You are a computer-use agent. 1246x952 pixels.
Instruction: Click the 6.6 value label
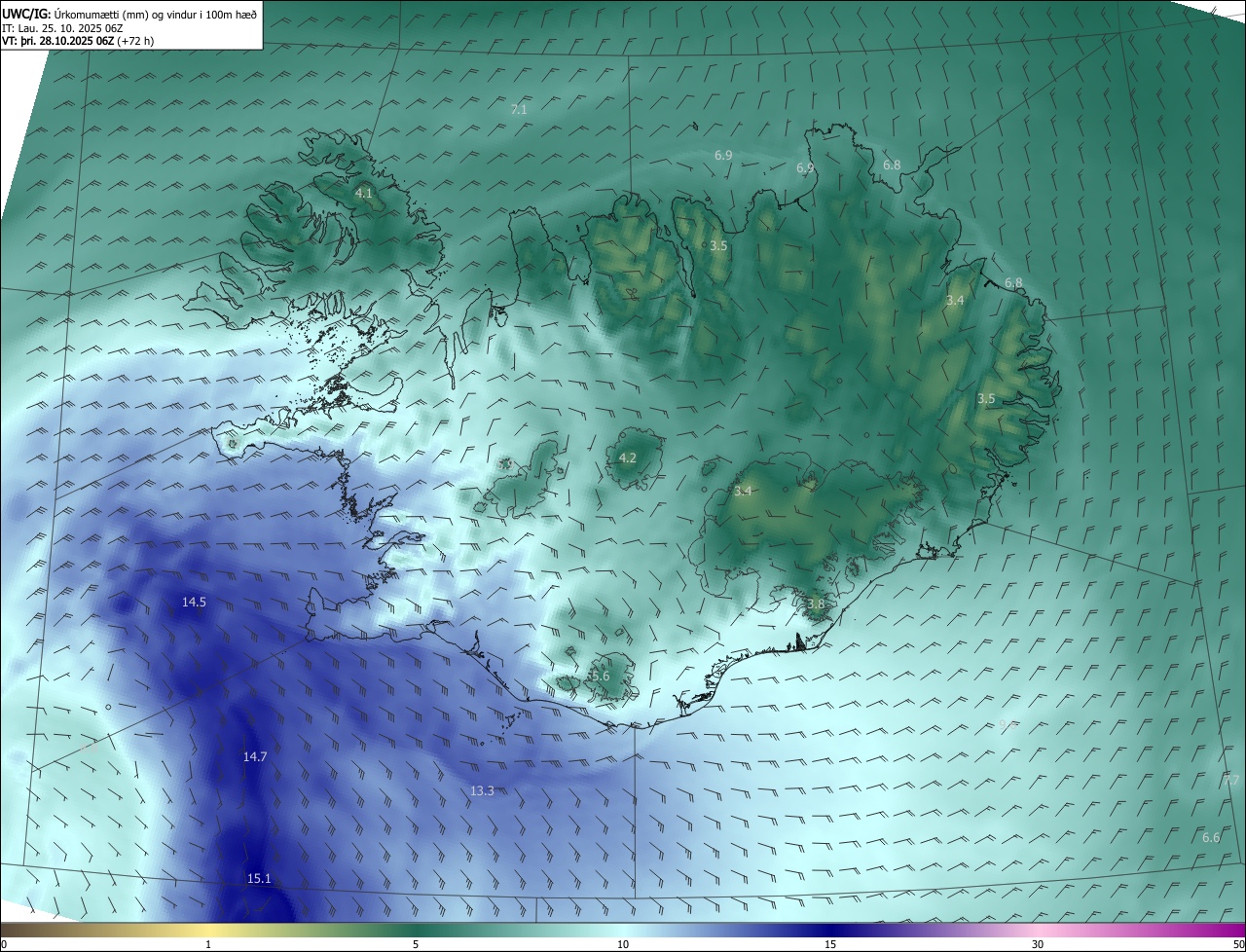tap(1211, 838)
